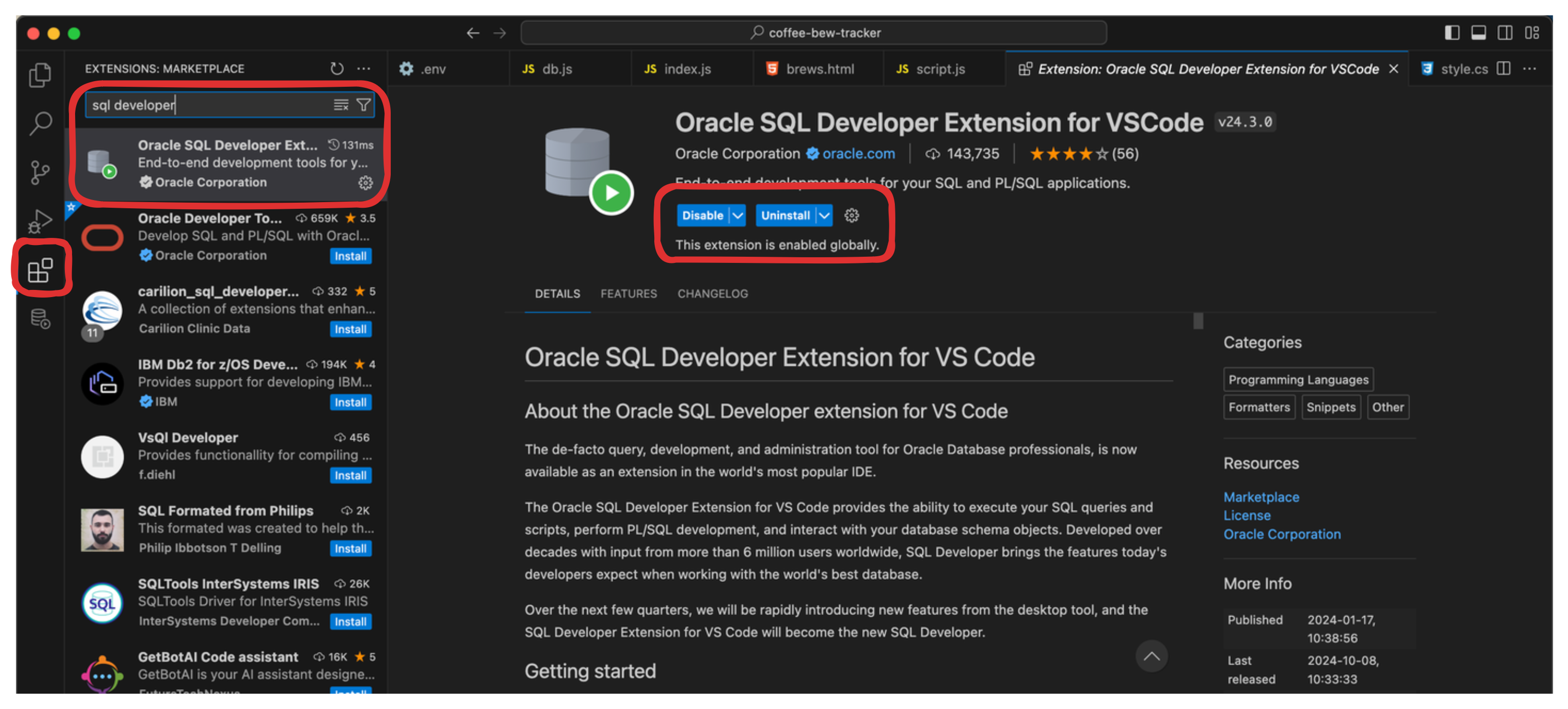Clear extensions search results icon

341,105
